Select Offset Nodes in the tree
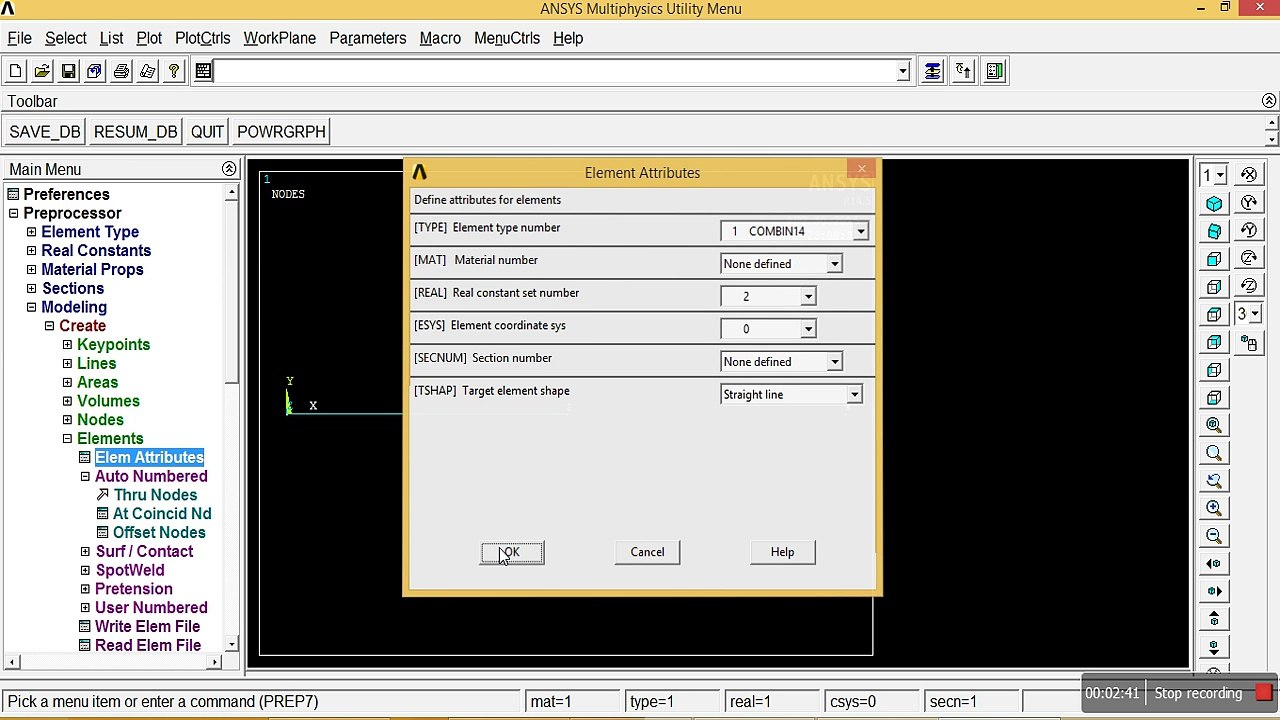This screenshot has width=1280, height=720. pyautogui.click(x=159, y=533)
